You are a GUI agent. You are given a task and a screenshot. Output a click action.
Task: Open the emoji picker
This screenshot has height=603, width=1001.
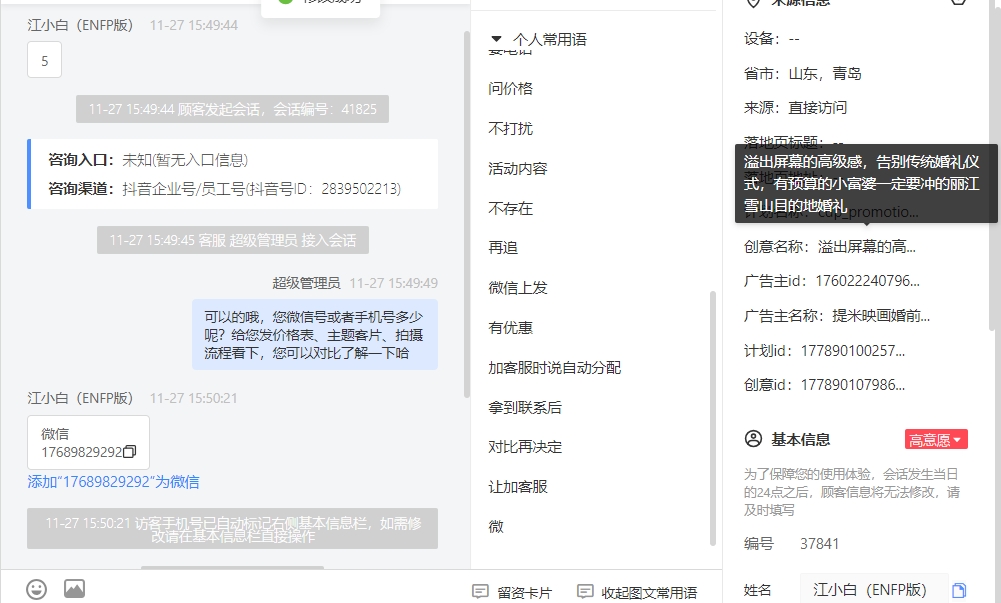point(36,589)
